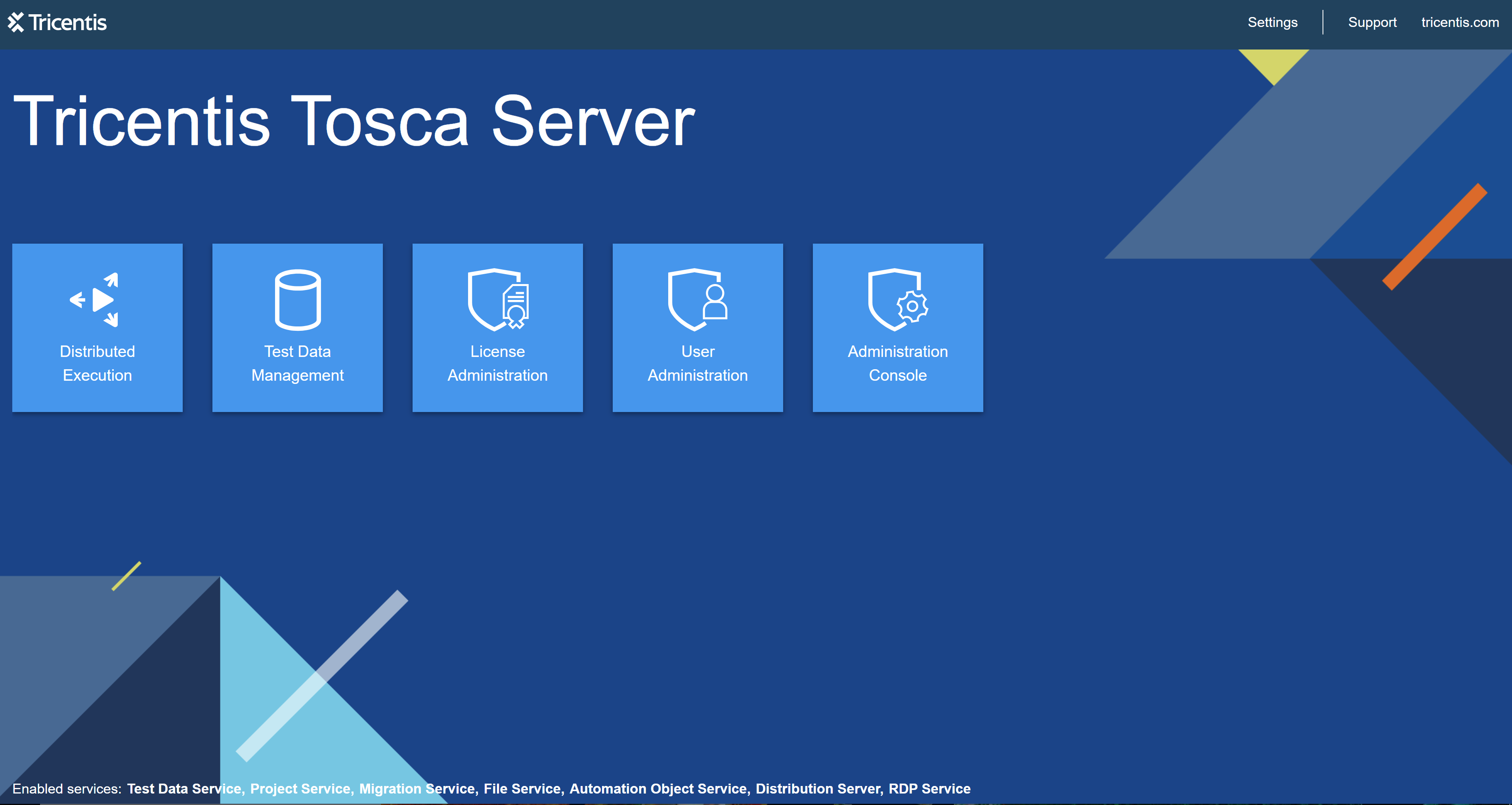Open the Settings menu item

(x=1272, y=22)
